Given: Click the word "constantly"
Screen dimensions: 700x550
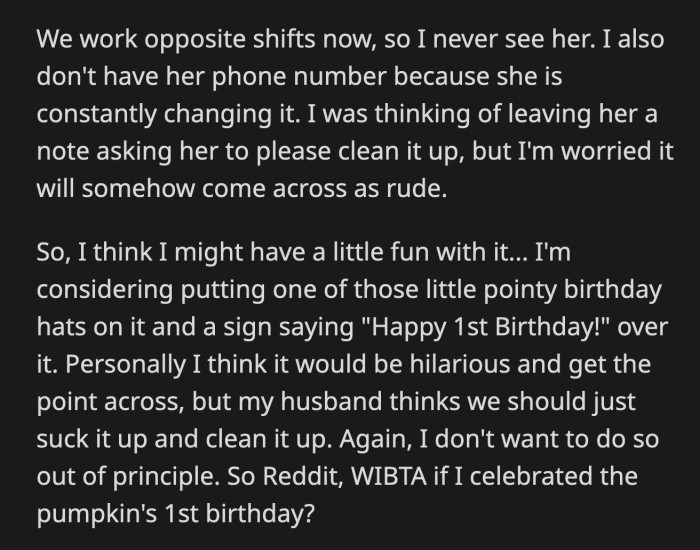Looking at the screenshot, I should [x=96, y=114].
